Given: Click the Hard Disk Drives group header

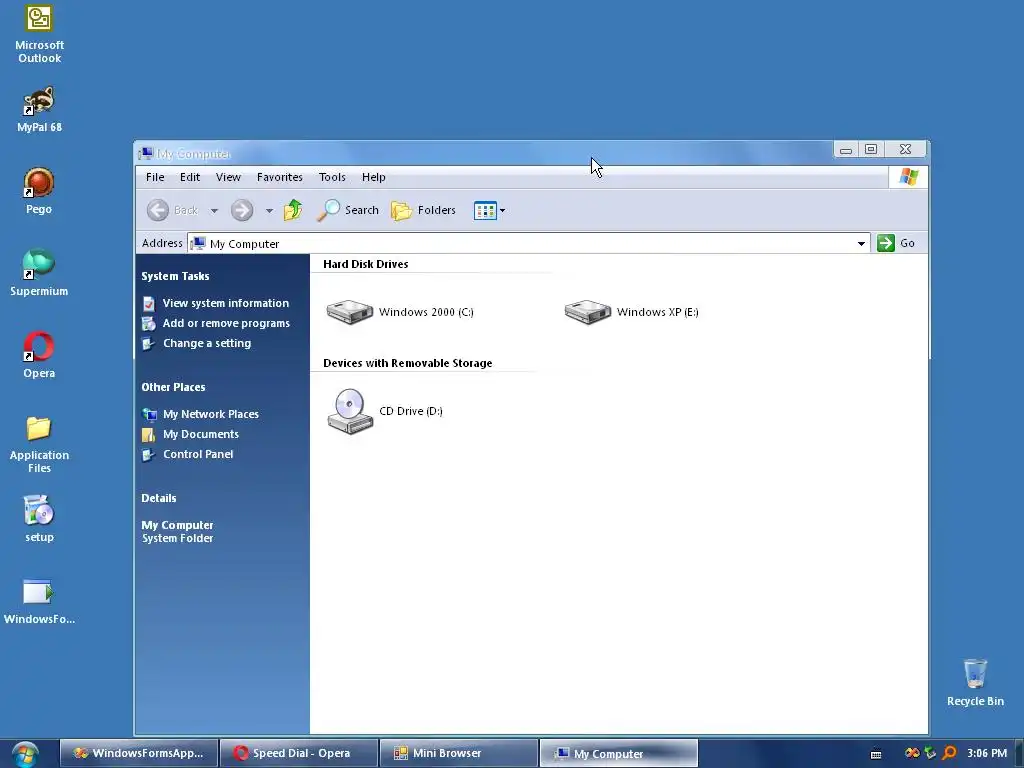Looking at the screenshot, I should point(366,264).
